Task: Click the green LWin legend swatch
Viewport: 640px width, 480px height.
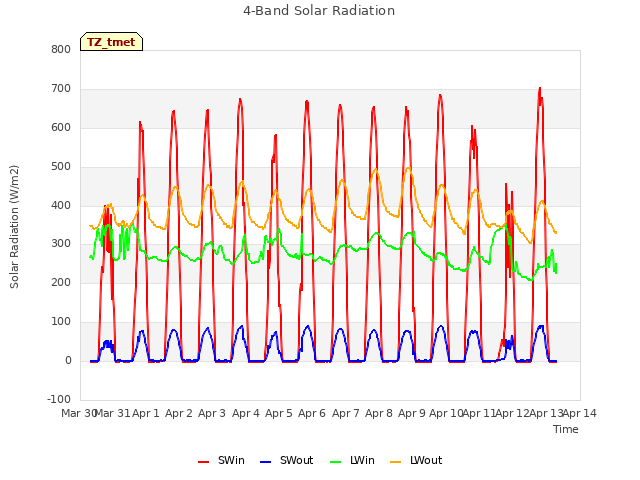Action: pyautogui.click(x=336, y=462)
